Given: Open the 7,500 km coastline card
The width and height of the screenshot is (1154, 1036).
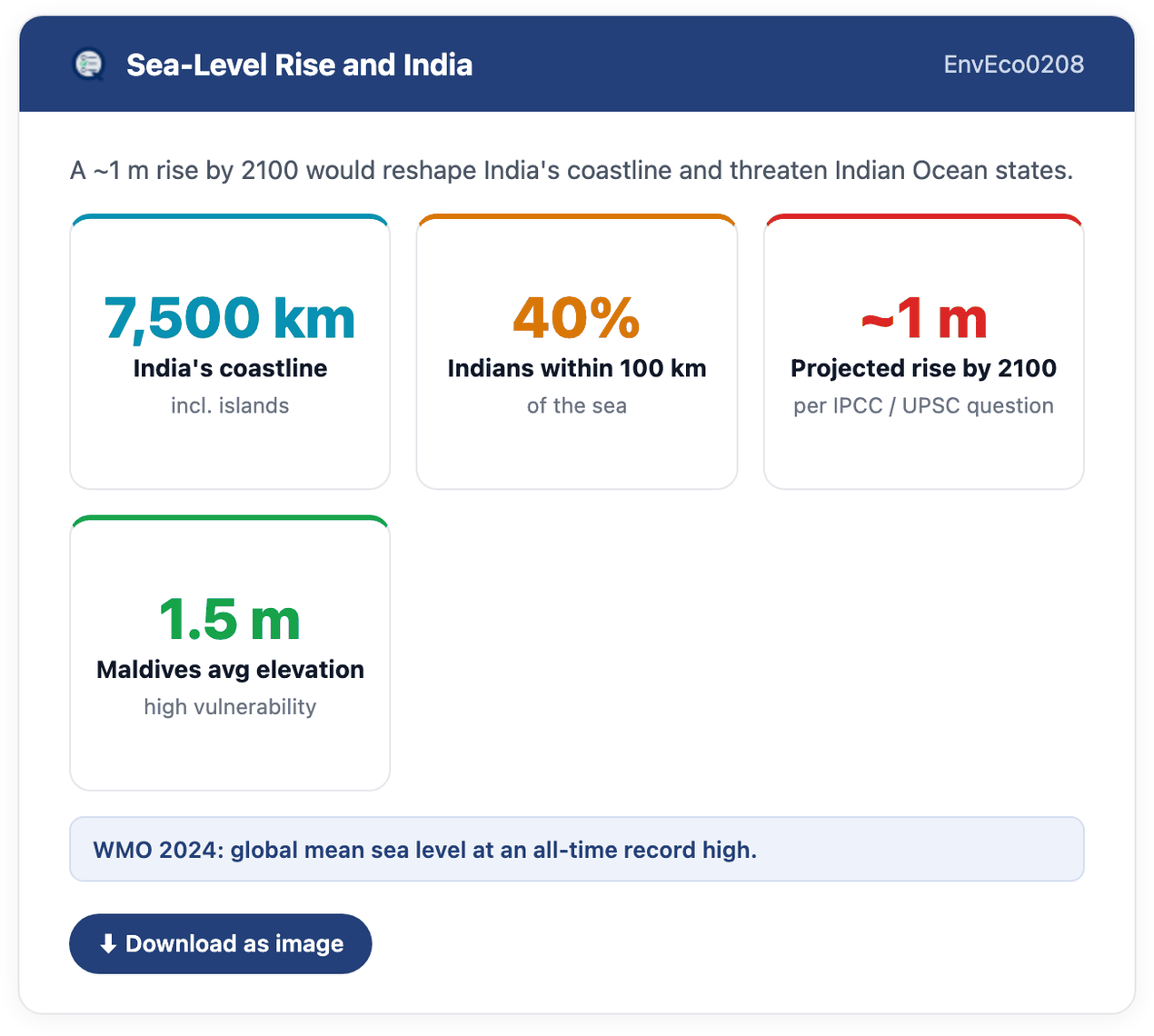Looking at the screenshot, I should click(230, 352).
